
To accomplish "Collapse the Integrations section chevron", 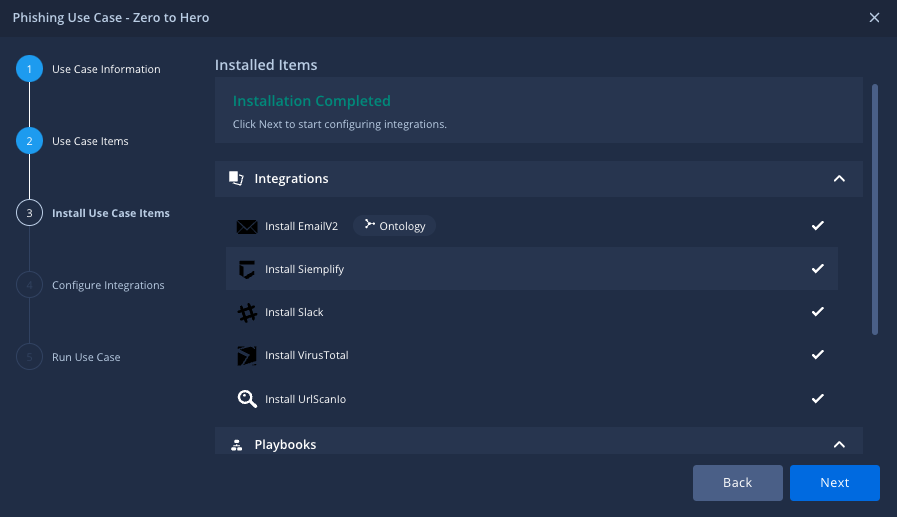I will pos(839,179).
